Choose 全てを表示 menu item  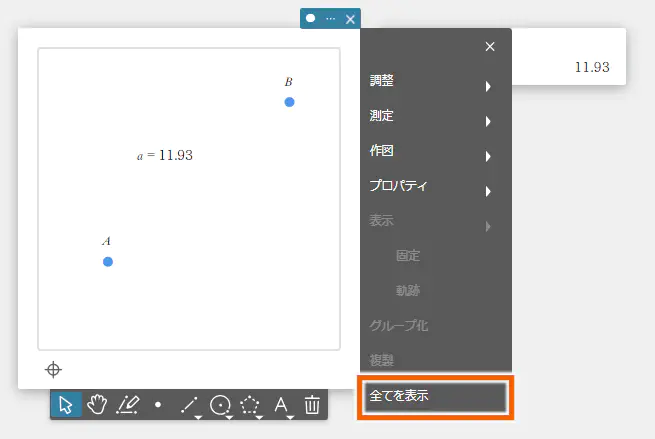click(435, 396)
